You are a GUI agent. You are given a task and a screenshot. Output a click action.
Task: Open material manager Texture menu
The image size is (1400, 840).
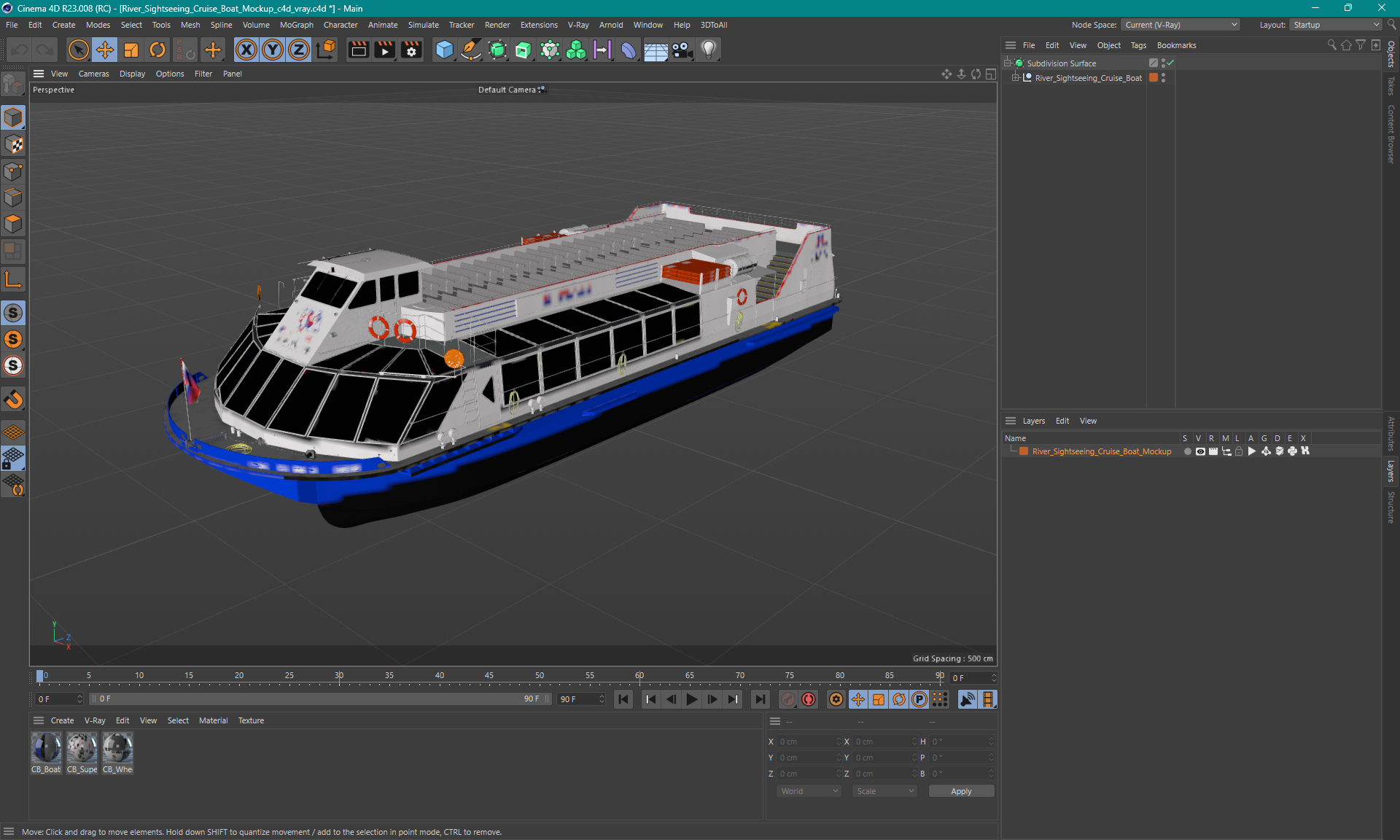coord(251,720)
